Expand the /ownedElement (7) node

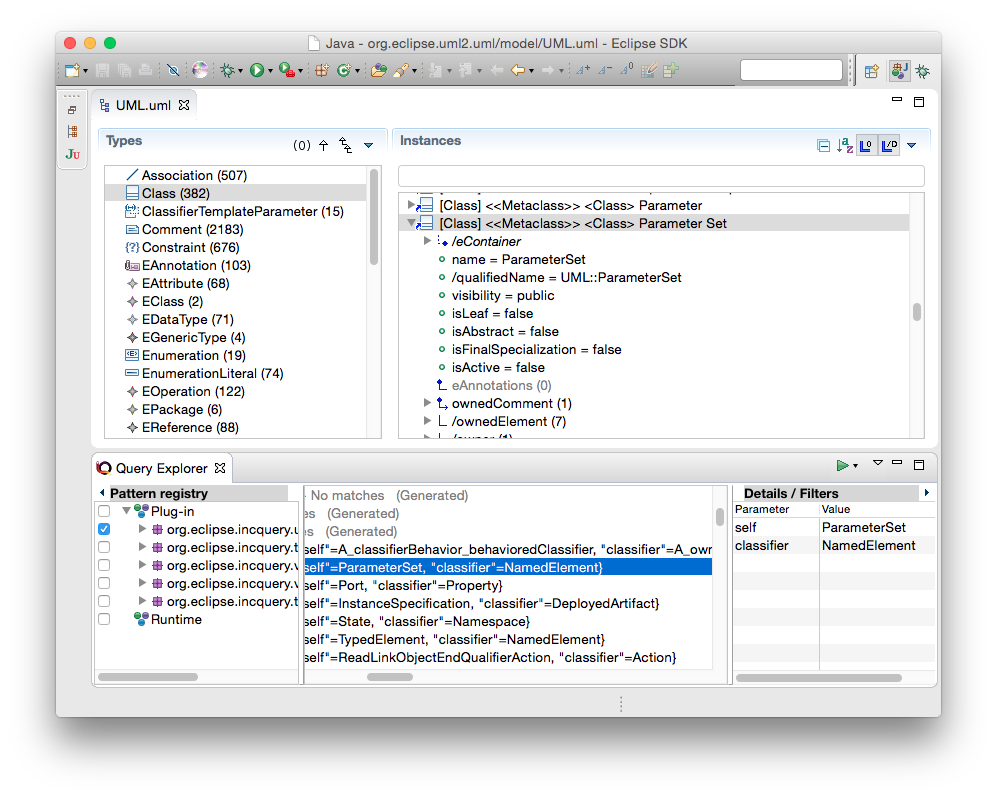(427, 420)
